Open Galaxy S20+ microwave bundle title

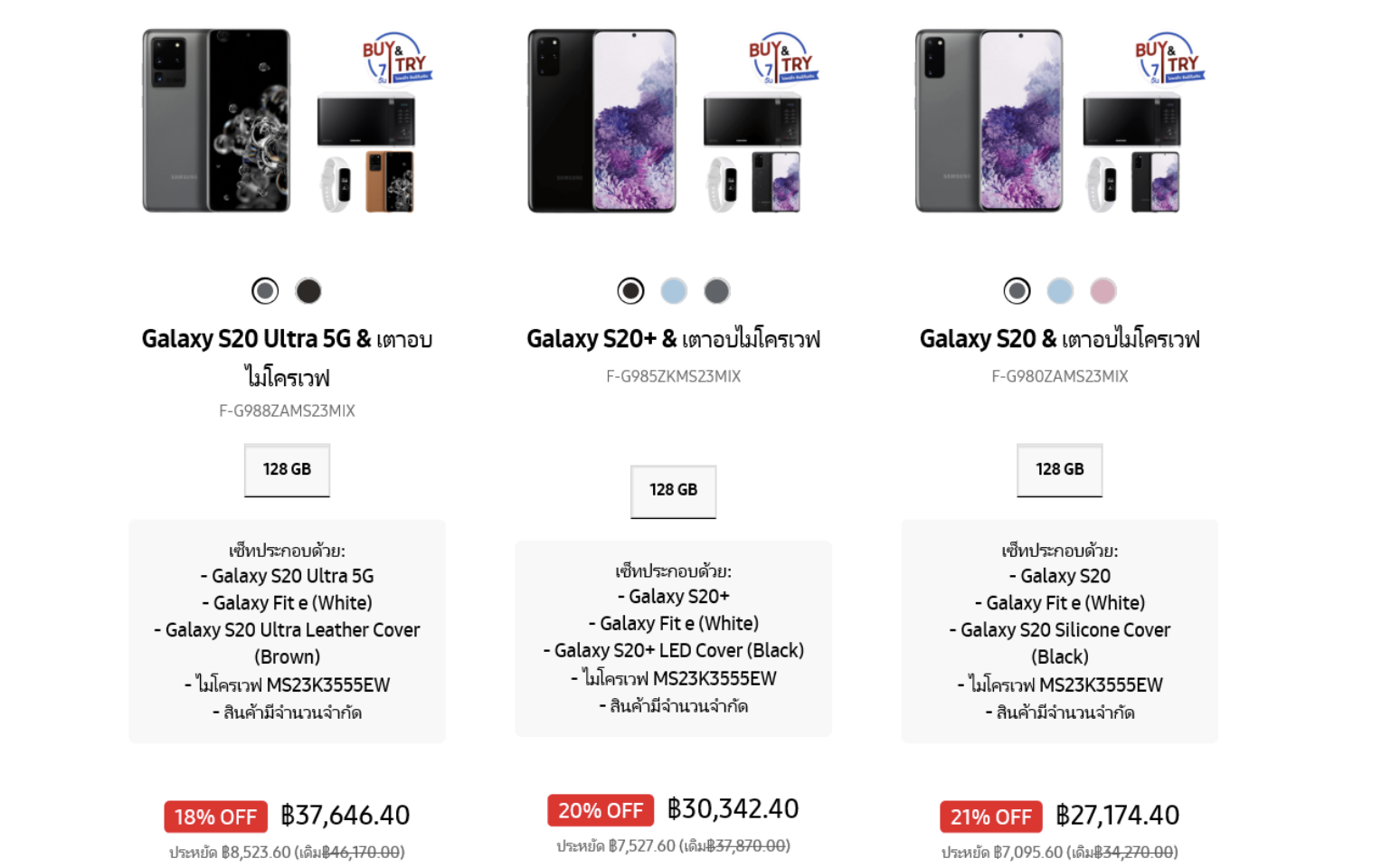[x=673, y=339]
